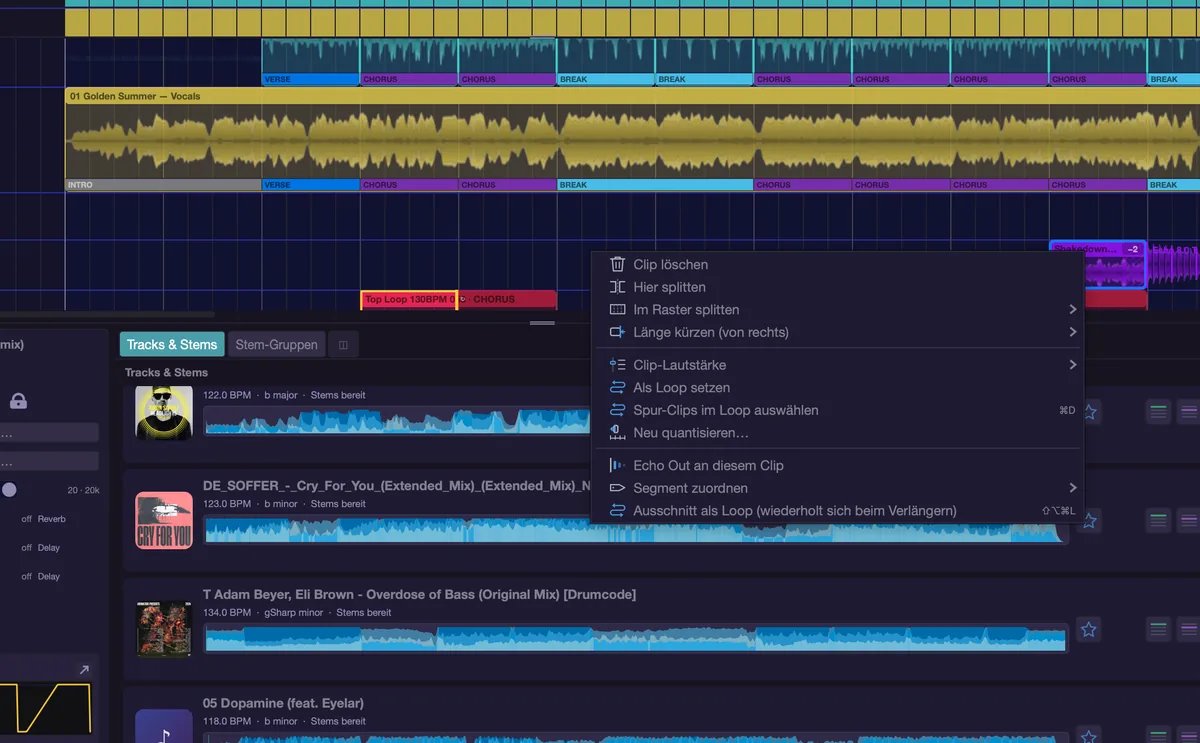Click the quantize icon beside Neu quantisieren

[617, 433]
